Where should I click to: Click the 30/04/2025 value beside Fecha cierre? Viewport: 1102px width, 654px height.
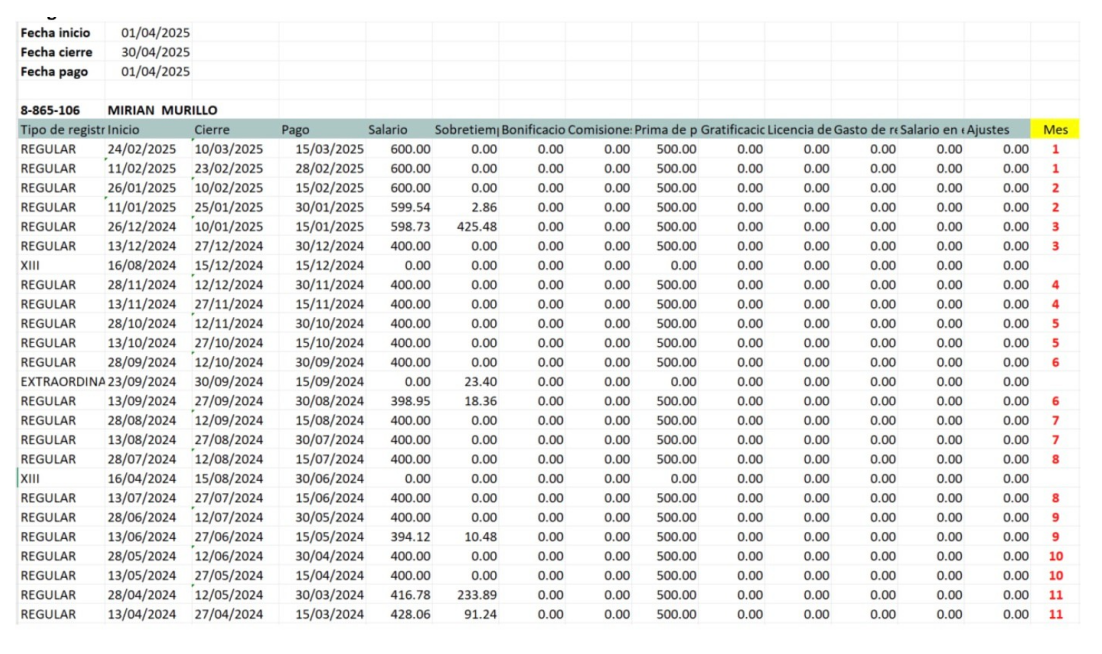[155, 52]
